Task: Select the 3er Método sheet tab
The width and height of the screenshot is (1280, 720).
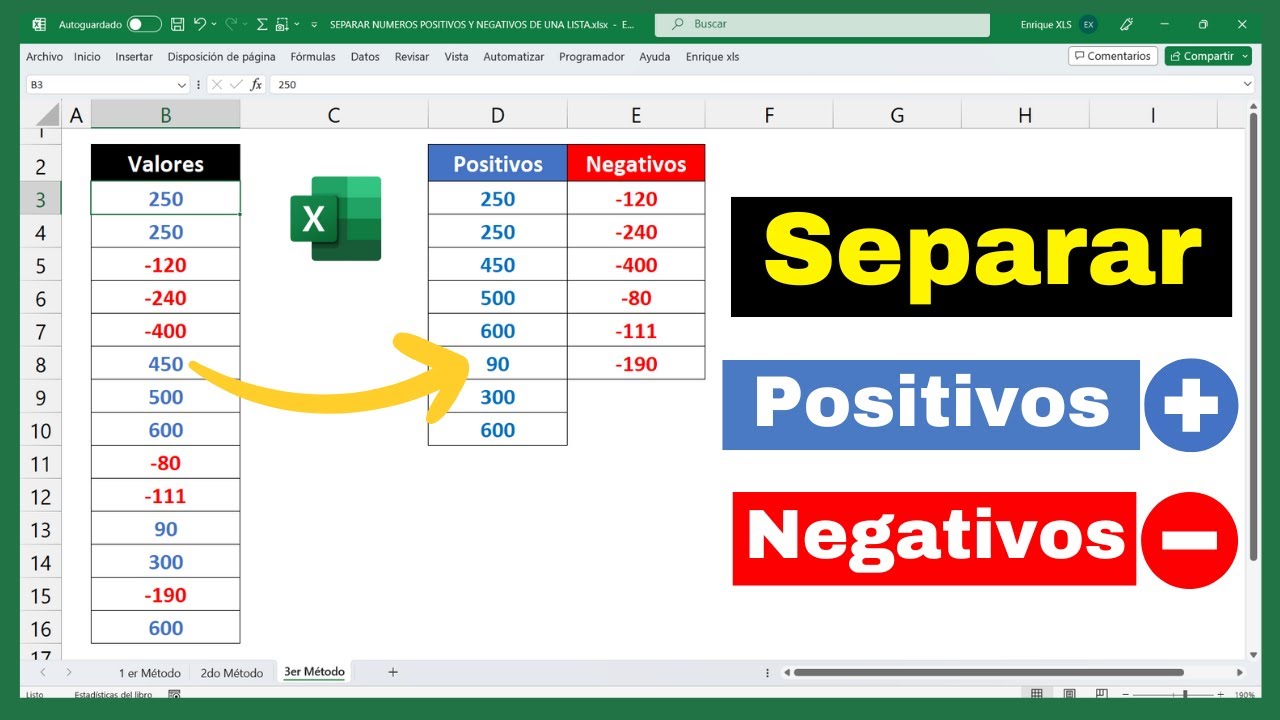Action: (x=314, y=673)
